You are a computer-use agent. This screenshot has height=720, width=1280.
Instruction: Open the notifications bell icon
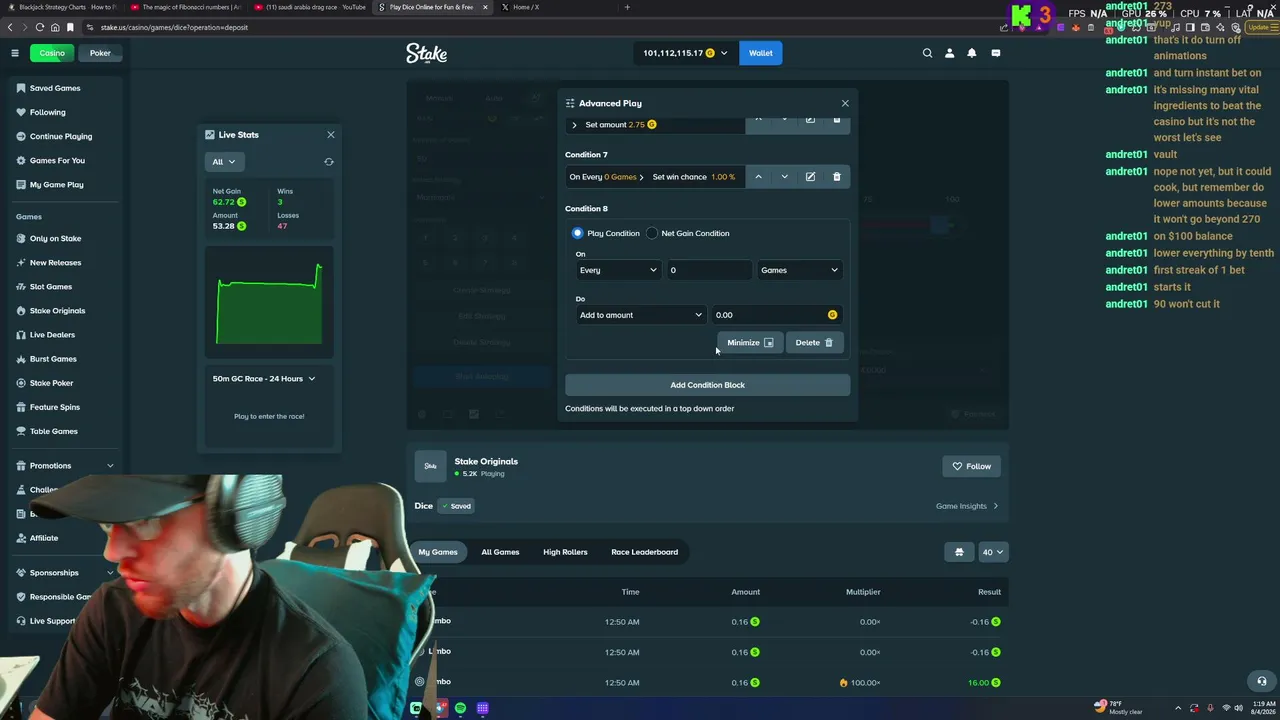[x=971, y=53]
